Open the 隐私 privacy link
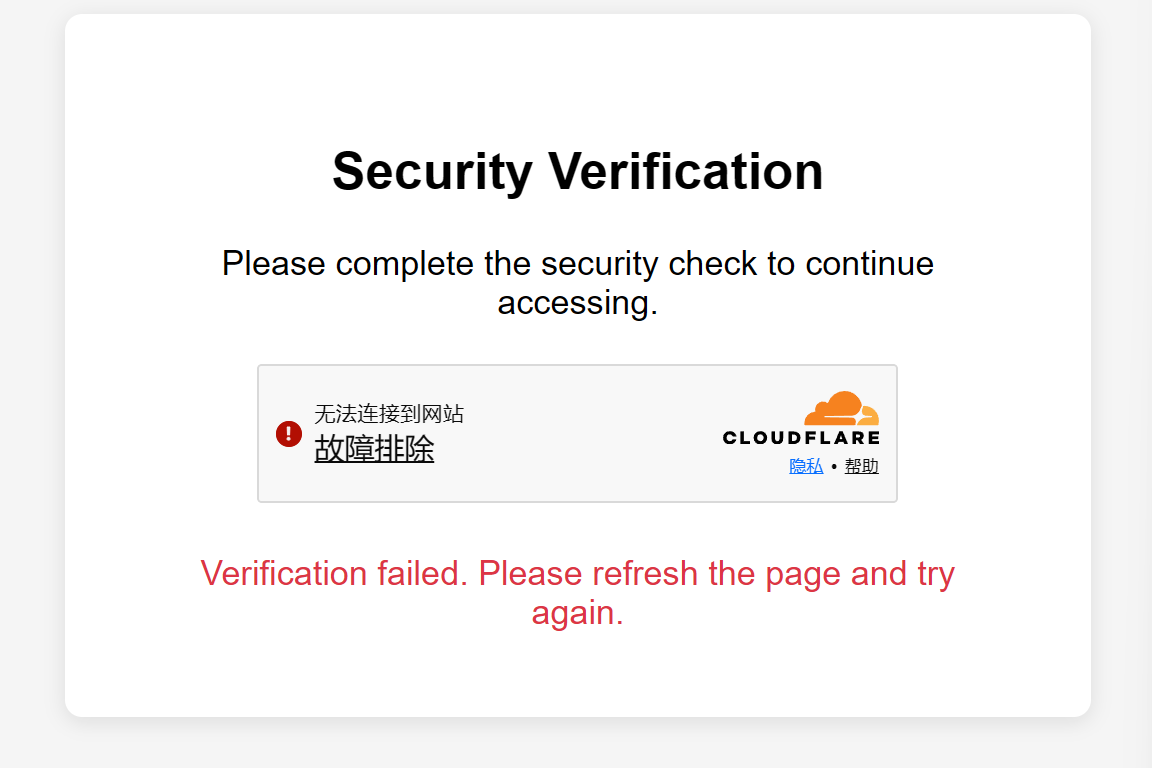Image resolution: width=1152 pixels, height=768 pixels. (806, 466)
